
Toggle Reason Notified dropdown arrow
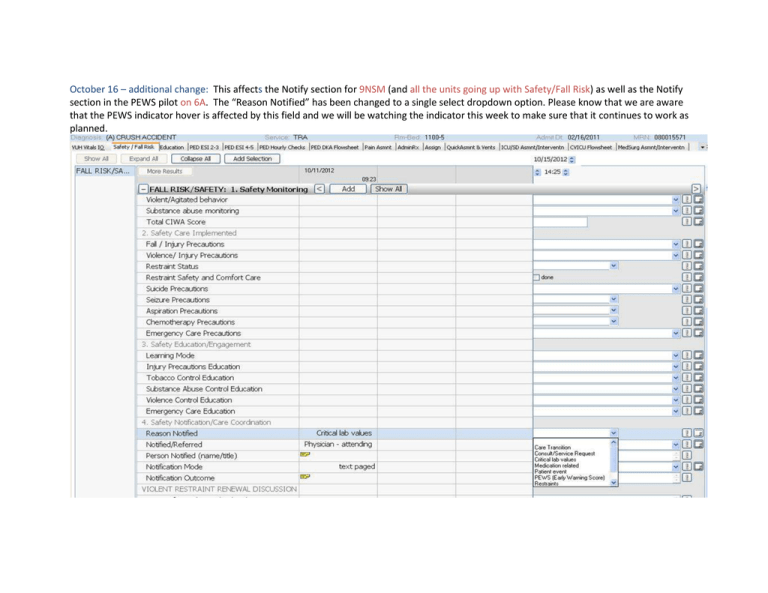pyautogui.click(x=614, y=433)
